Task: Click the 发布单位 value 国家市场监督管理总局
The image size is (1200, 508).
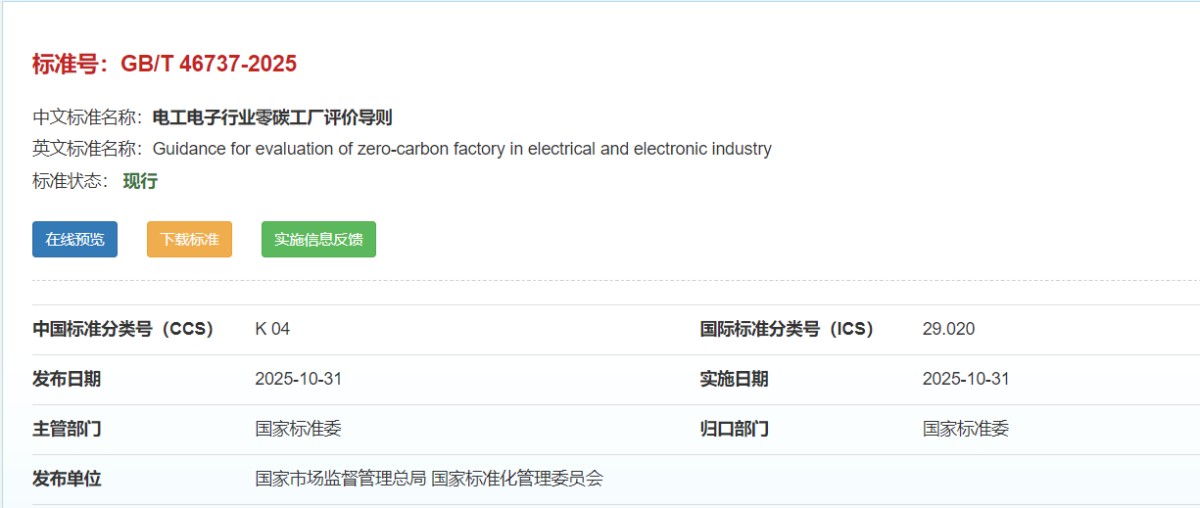Action: click(x=342, y=479)
